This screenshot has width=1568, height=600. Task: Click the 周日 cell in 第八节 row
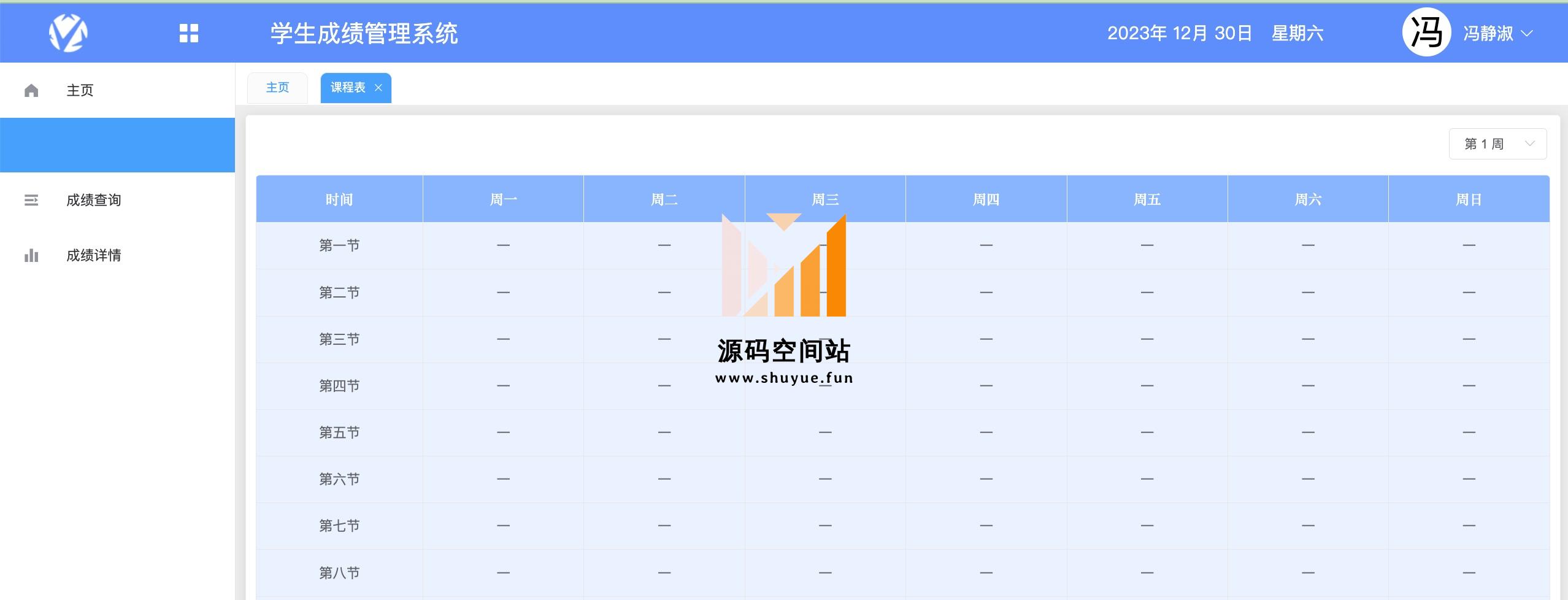coord(1469,573)
